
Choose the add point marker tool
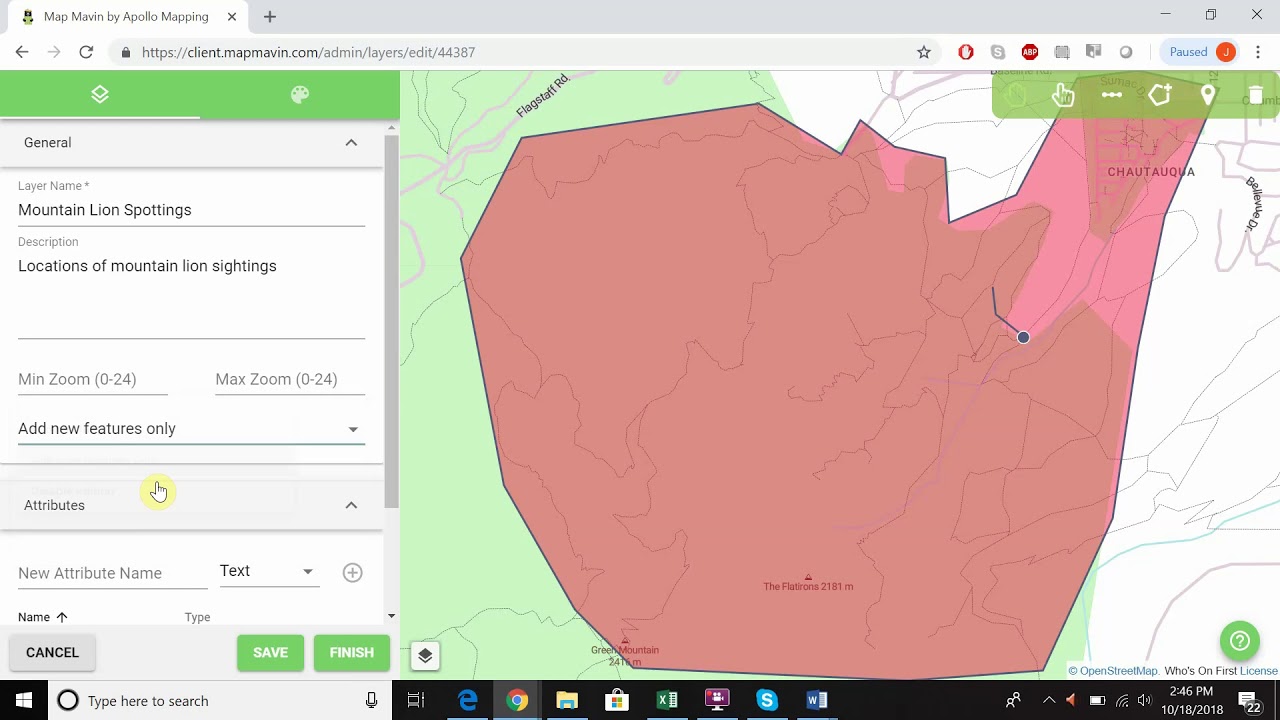pyautogui.click(x=1208, y=95)
